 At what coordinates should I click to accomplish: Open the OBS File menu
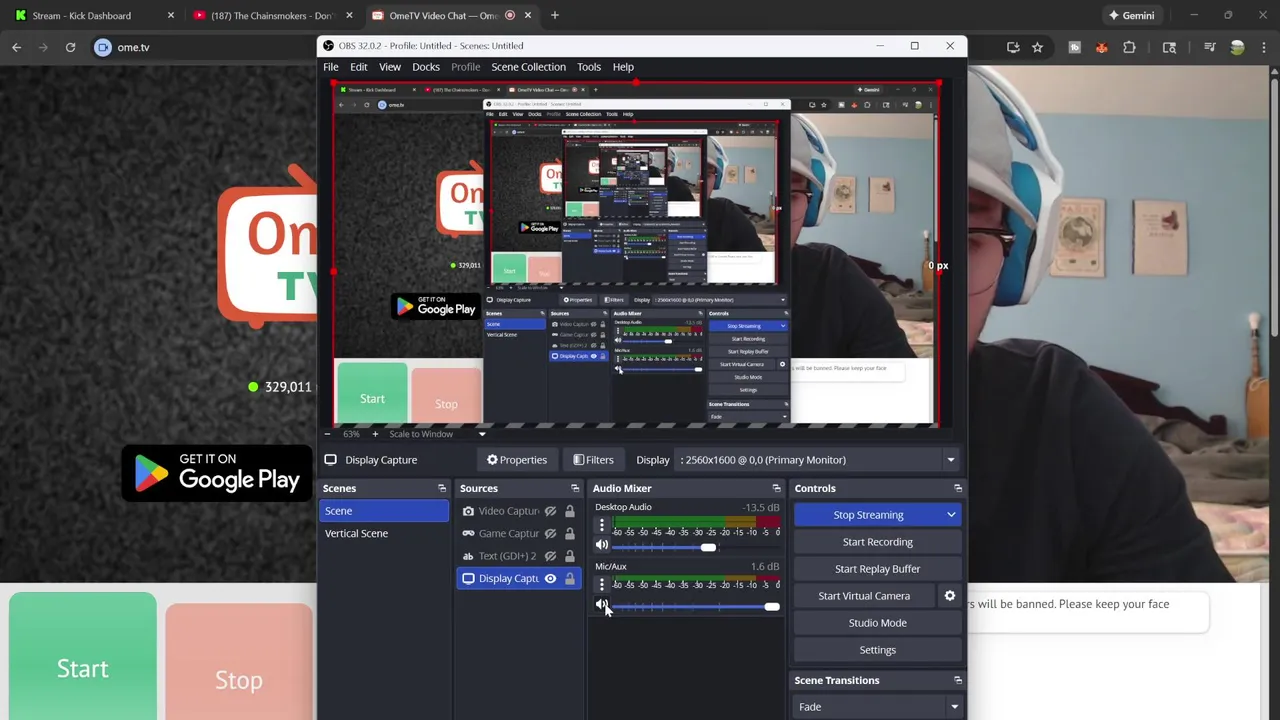click(330, 67)
